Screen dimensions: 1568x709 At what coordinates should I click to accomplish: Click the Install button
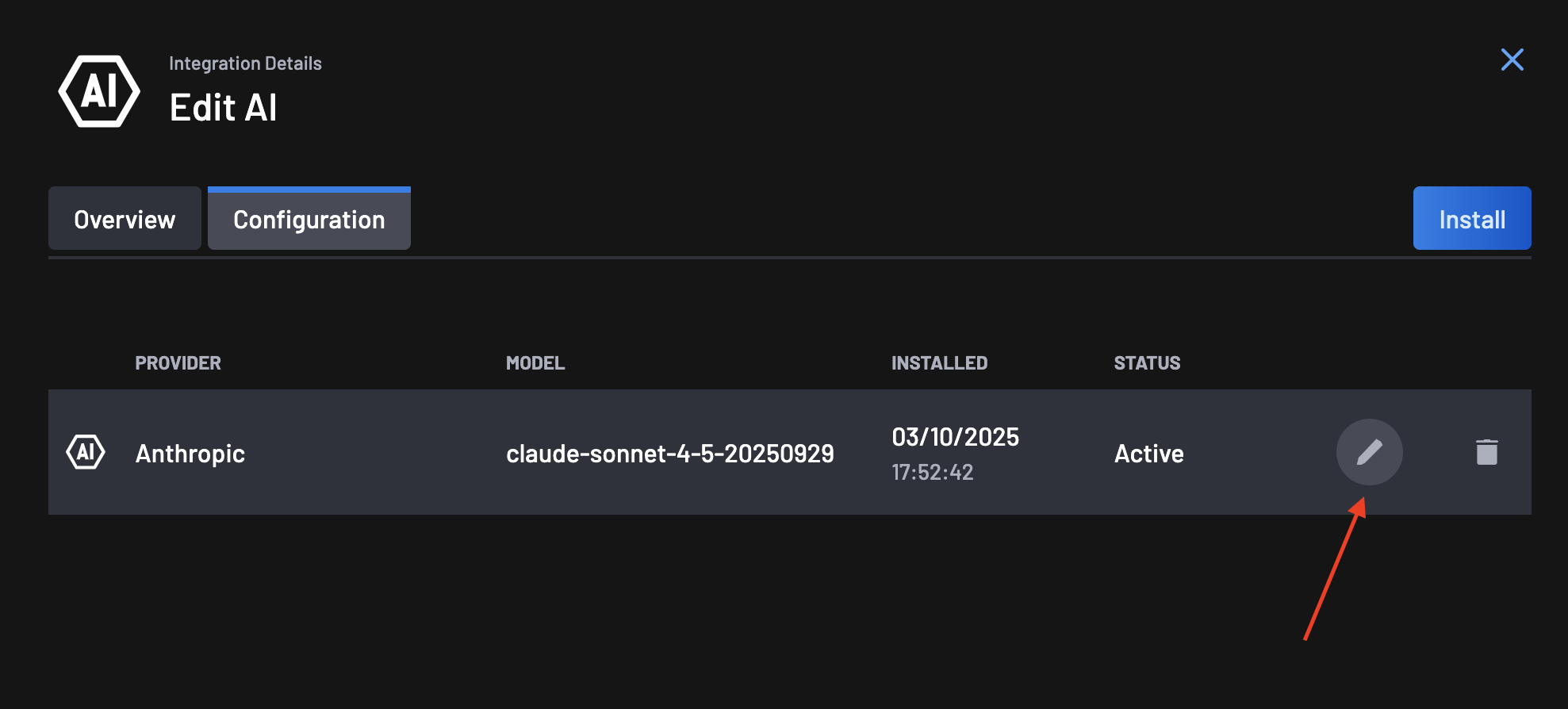tap(1471, 218)
